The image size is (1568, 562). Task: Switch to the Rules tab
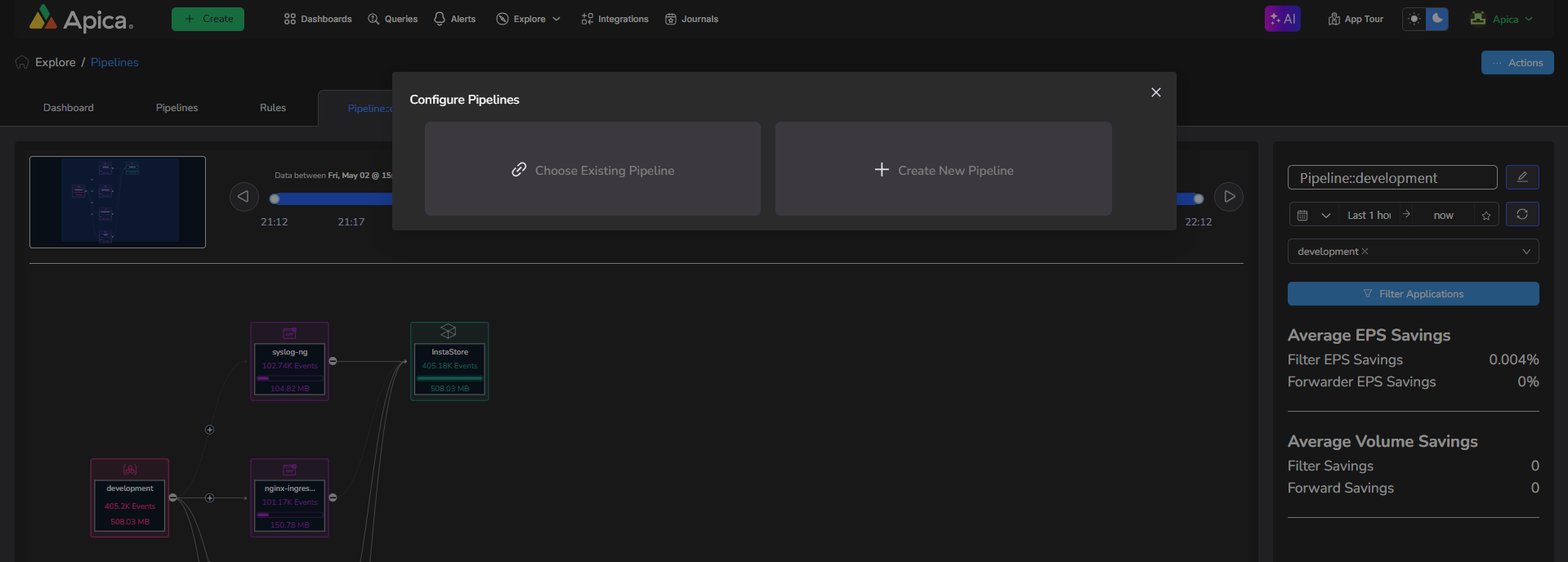coord(273,108)
